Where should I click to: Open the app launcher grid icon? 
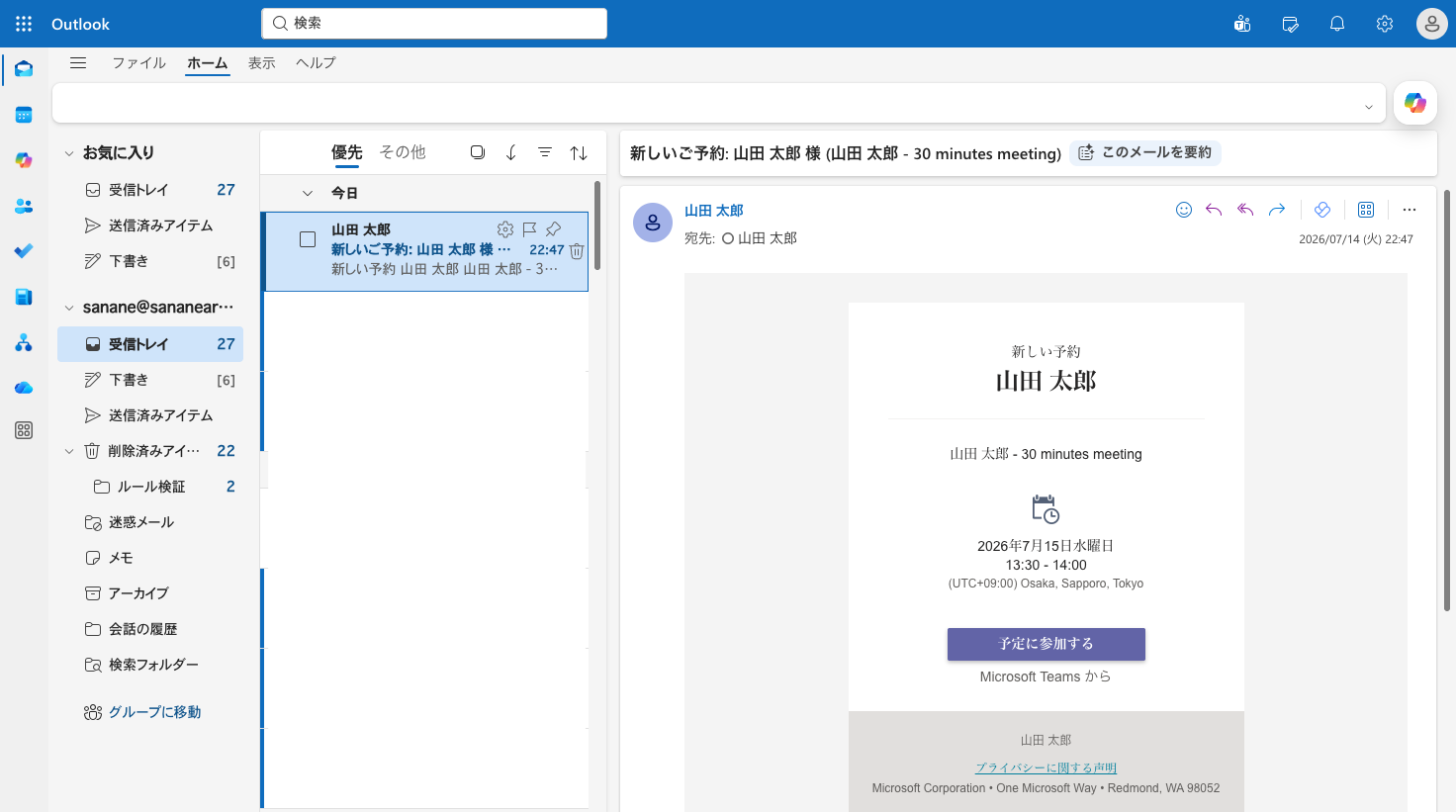(x=24, y=24)
